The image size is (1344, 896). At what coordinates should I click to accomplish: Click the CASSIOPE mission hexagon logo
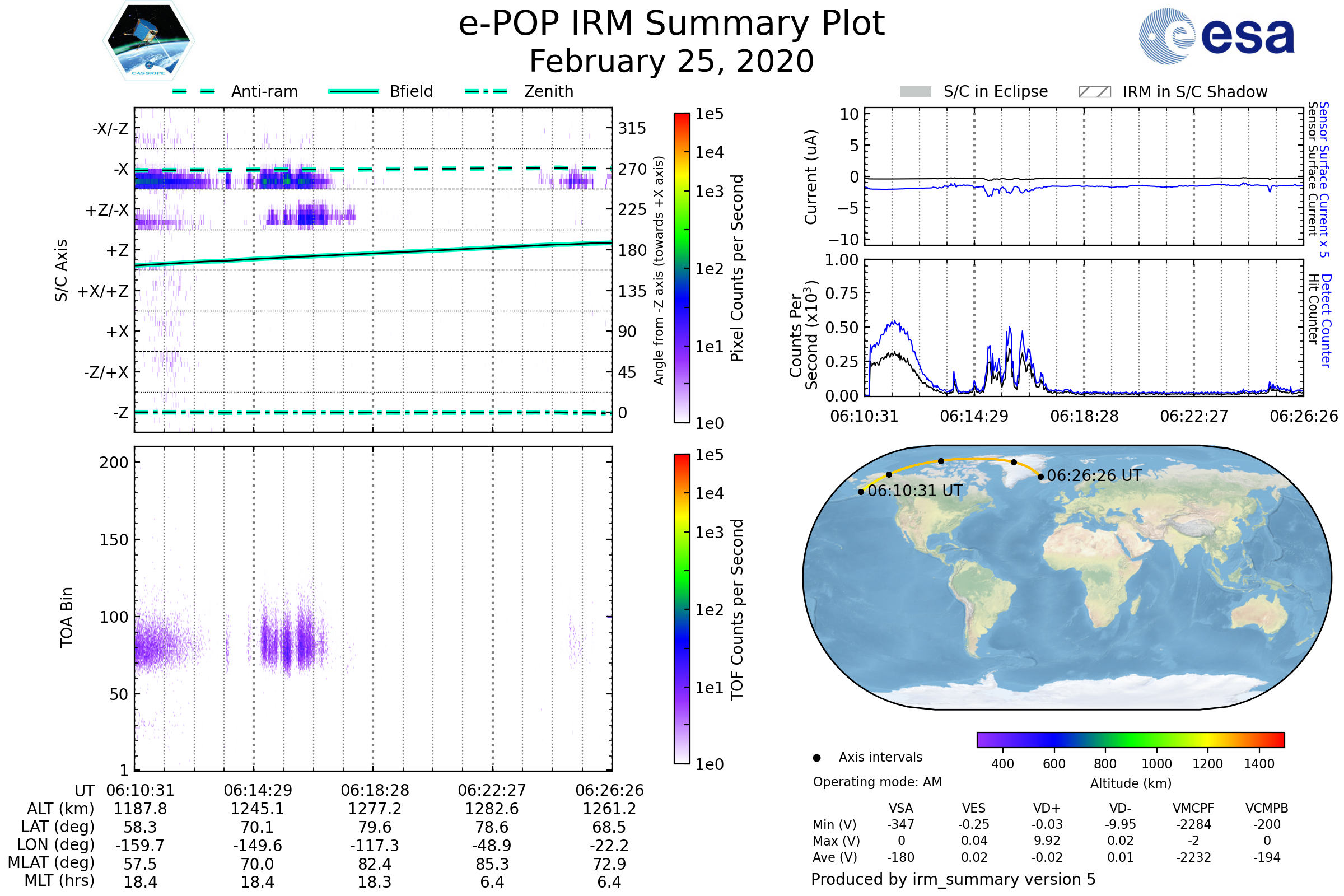pos(148,41)
